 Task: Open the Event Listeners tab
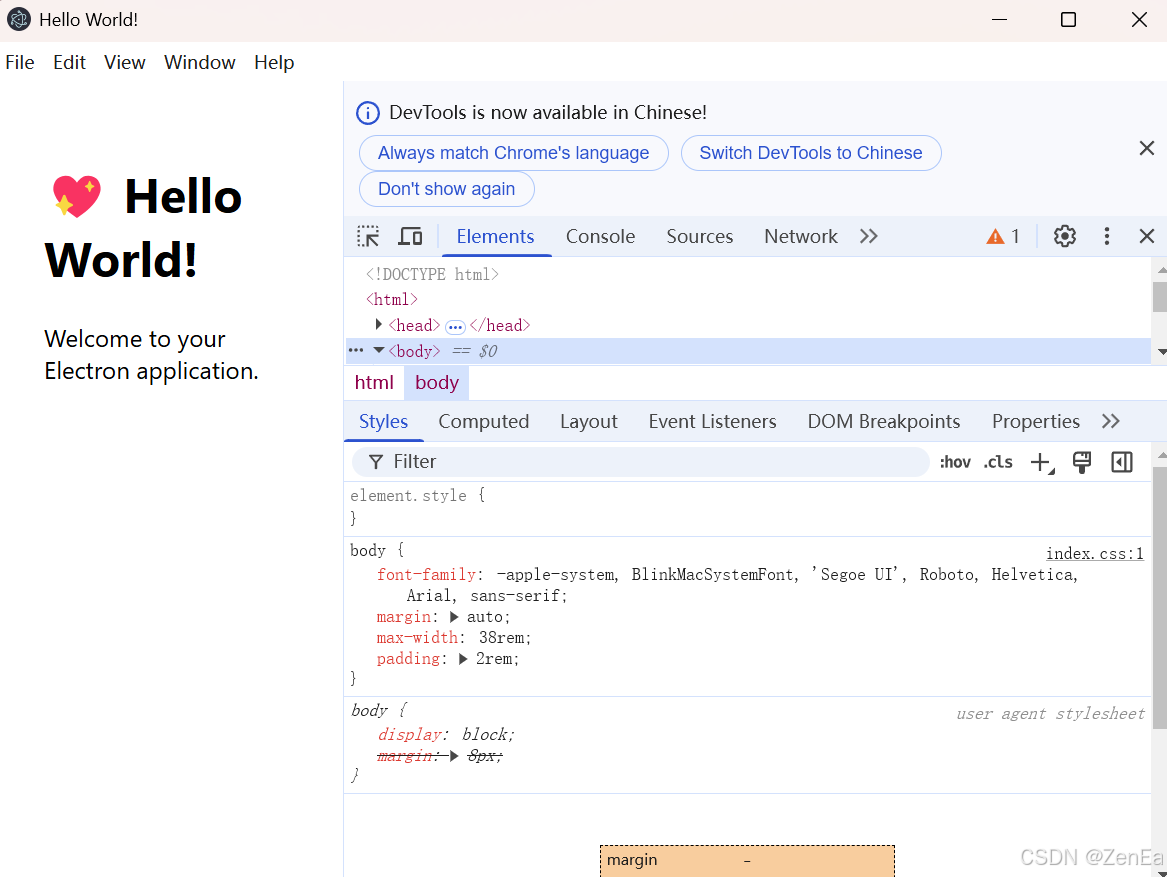pyautogui.click(x=712, y=421)
